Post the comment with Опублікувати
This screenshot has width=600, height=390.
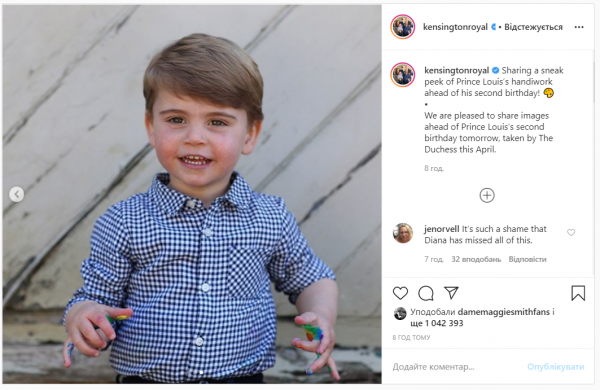pos(556,367)
